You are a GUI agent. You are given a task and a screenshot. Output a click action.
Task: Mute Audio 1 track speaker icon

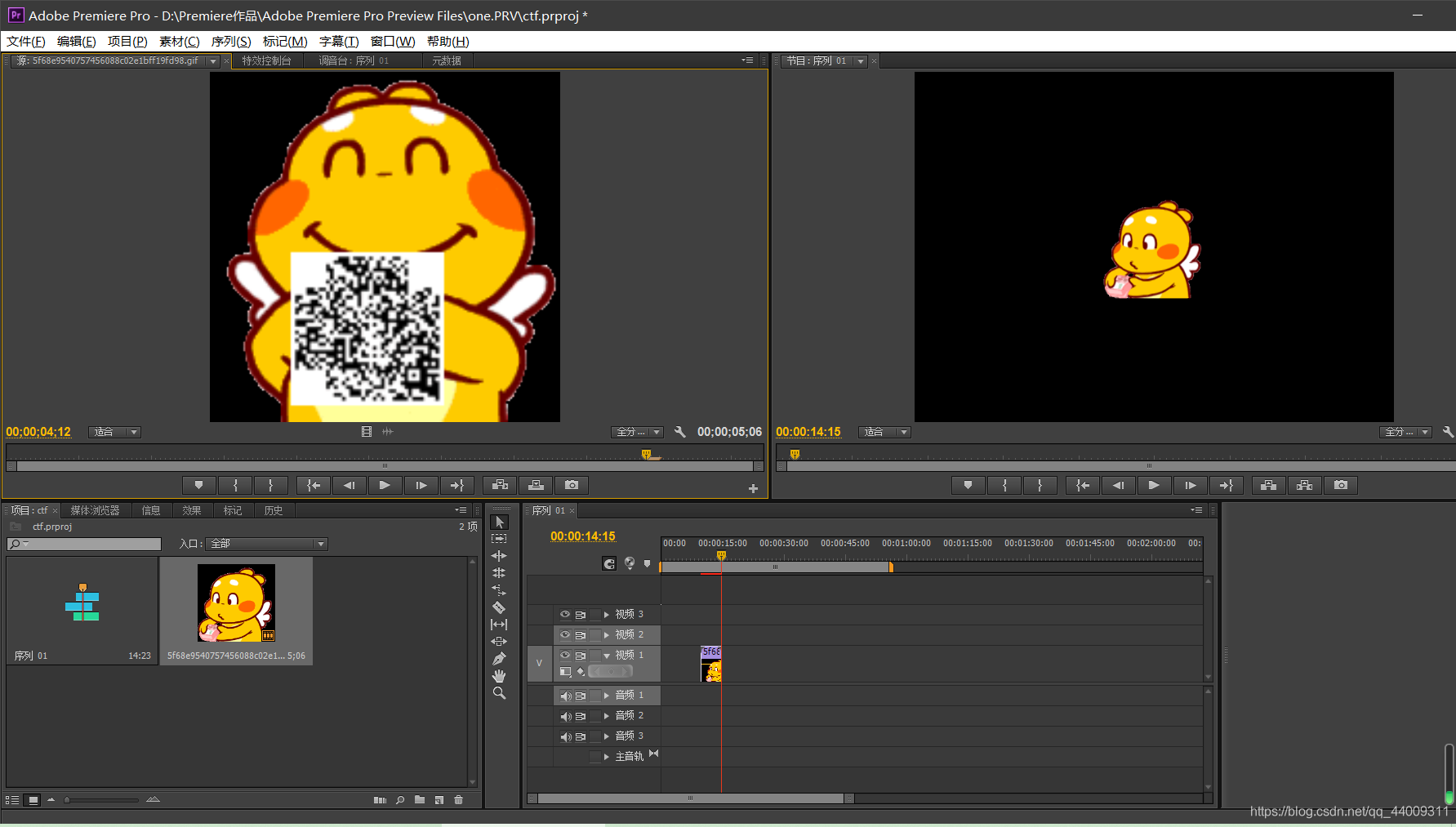pyautogui.click(x=565, y=696)
